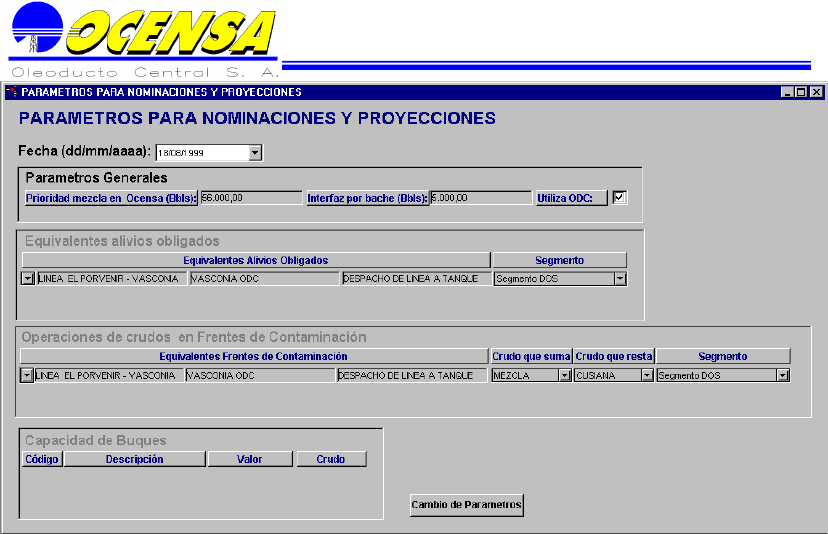Close the Parametros window

point(816,92)
